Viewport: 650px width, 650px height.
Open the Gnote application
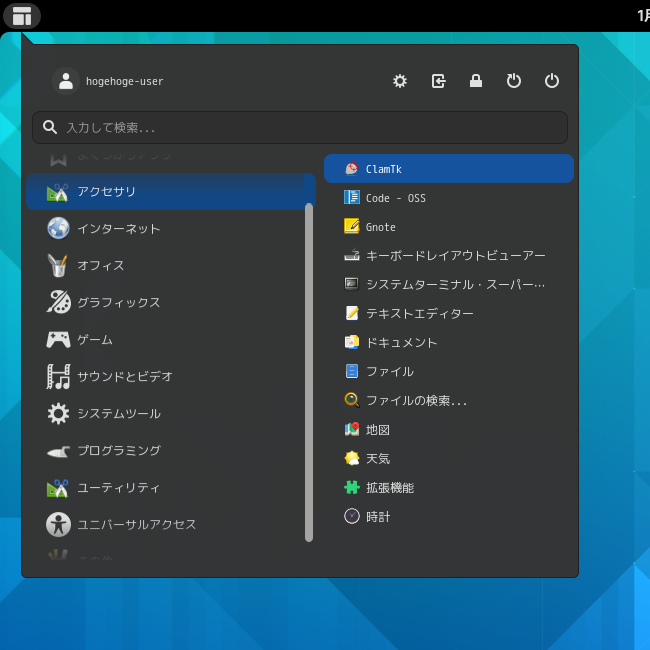(449, 227)
